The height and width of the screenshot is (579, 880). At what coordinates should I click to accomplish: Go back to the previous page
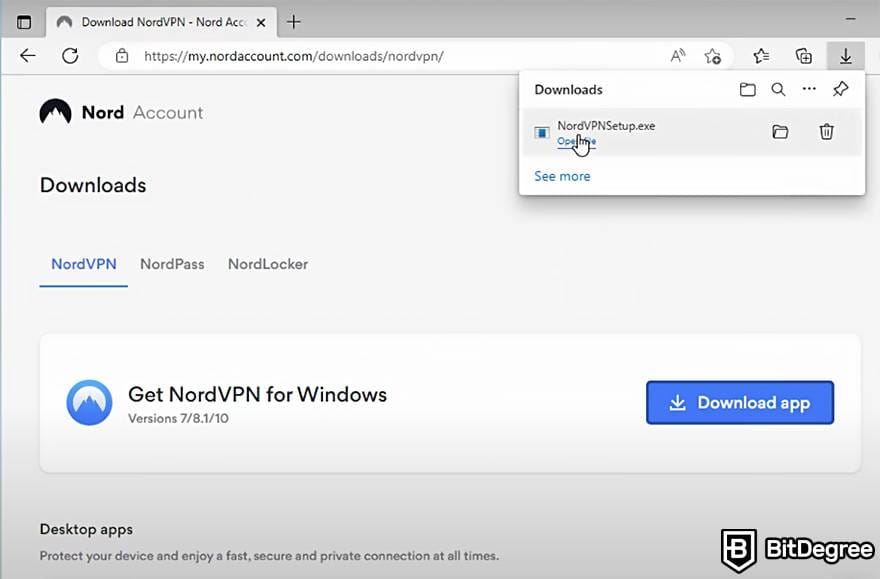click(x=28, y=56)
